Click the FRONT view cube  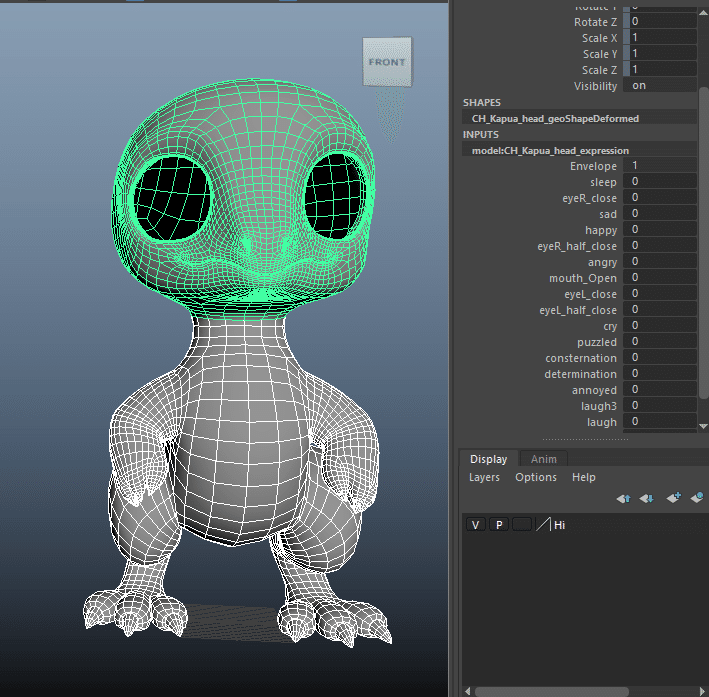click(x=386, y=62)
